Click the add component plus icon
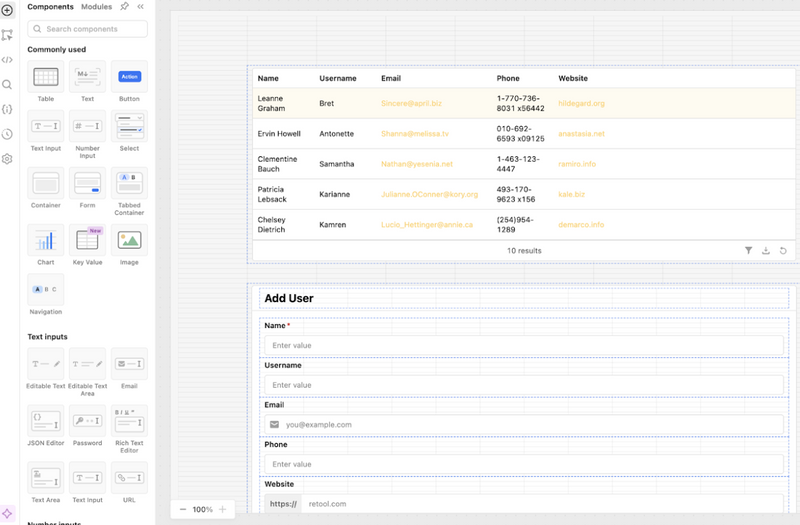 (7, 10)
